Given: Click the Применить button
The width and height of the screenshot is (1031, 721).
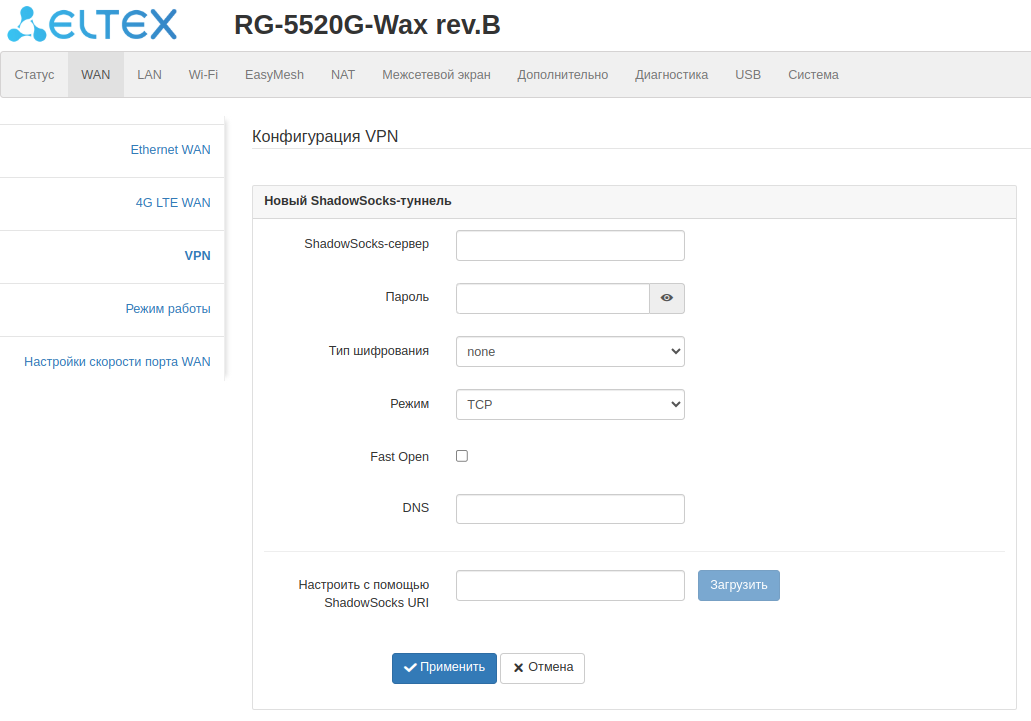Looking at the screenshot, I should [444, 668].
